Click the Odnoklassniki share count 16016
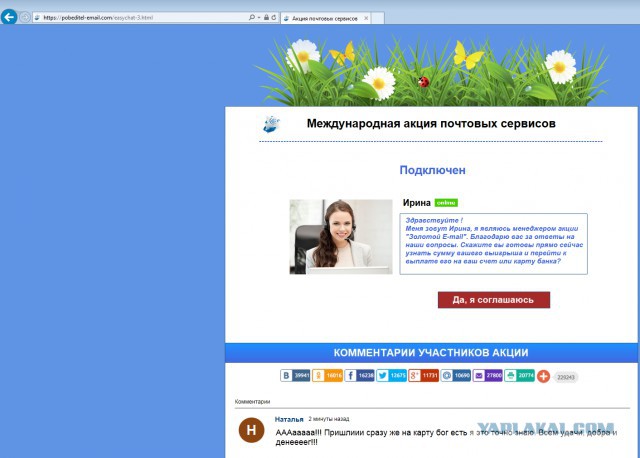 click(334, 376)
